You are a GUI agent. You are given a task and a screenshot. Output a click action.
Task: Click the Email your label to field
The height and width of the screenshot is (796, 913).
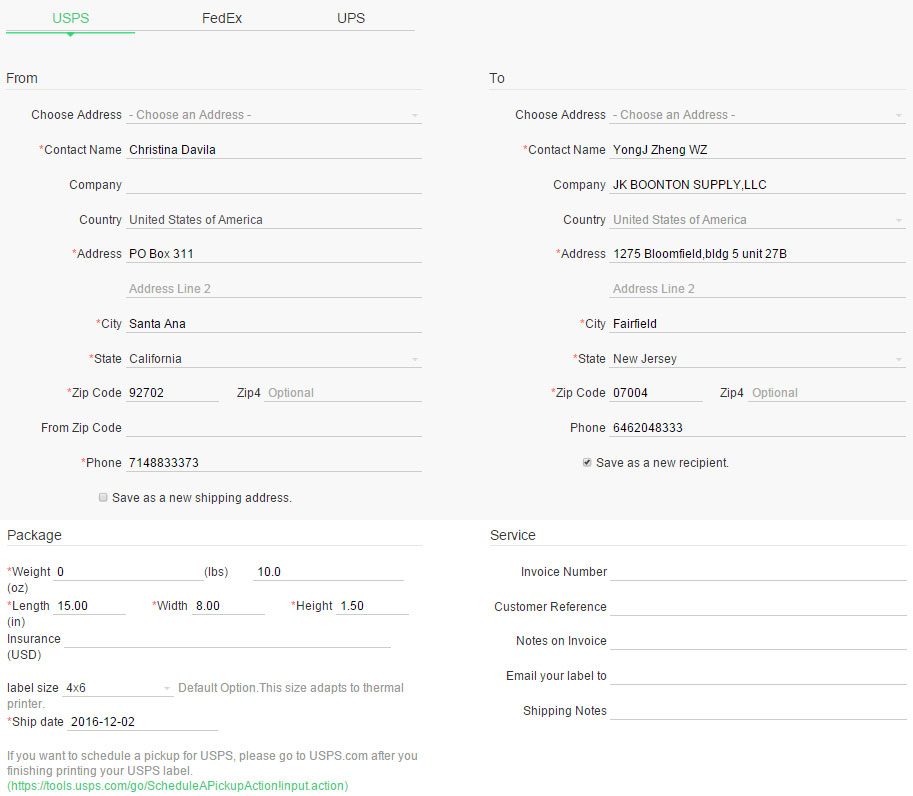click(x=757, y=676)
